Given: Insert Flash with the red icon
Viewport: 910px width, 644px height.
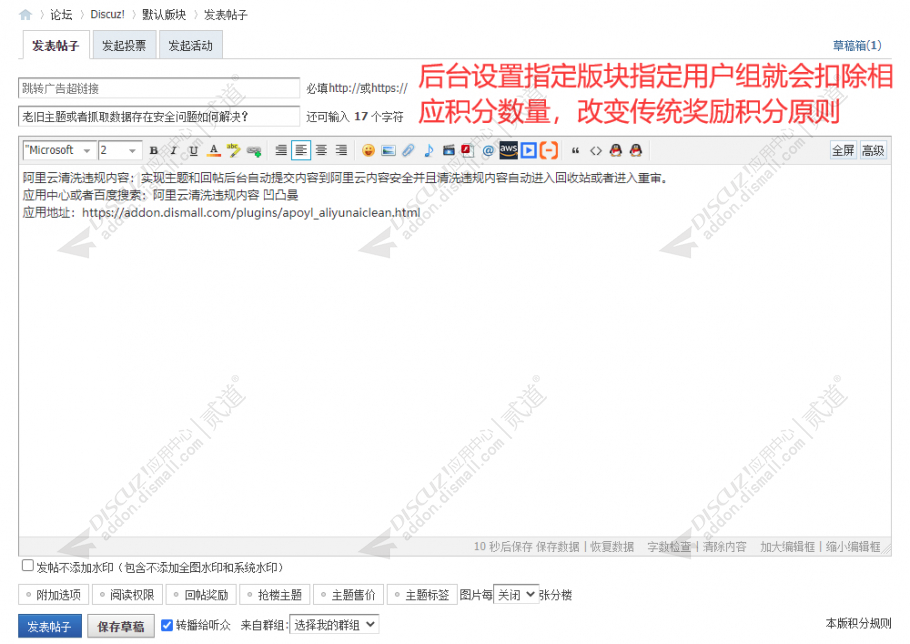Looking at the screenshot, I should (468, 151).
